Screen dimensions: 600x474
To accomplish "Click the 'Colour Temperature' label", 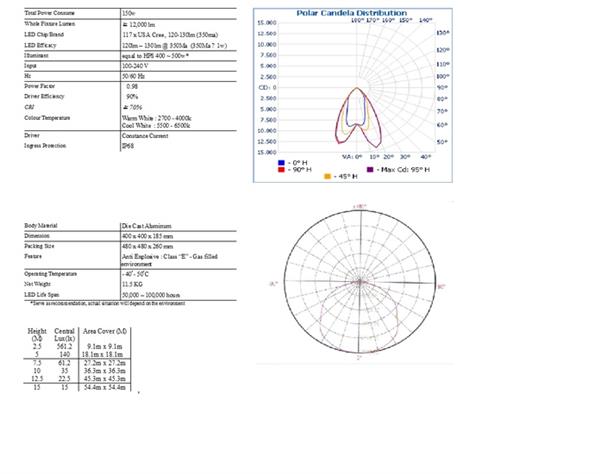I will pyautogui.click(x=47, y=118).
